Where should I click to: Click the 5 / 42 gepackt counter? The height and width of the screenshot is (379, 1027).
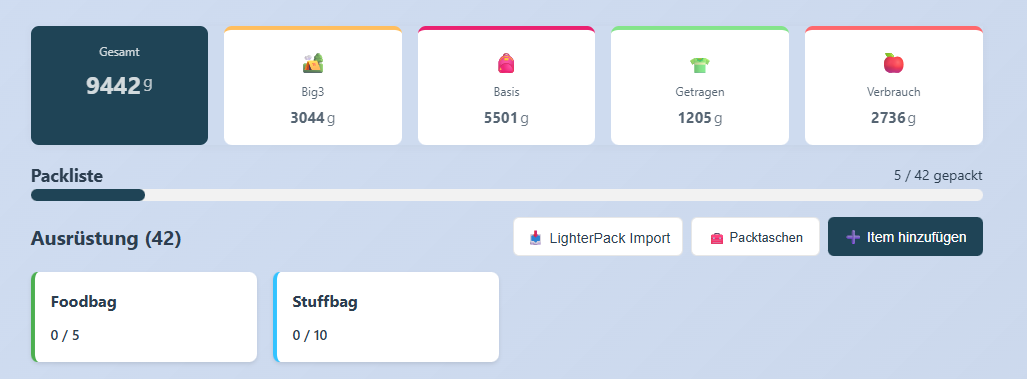[x=938, y=176]
